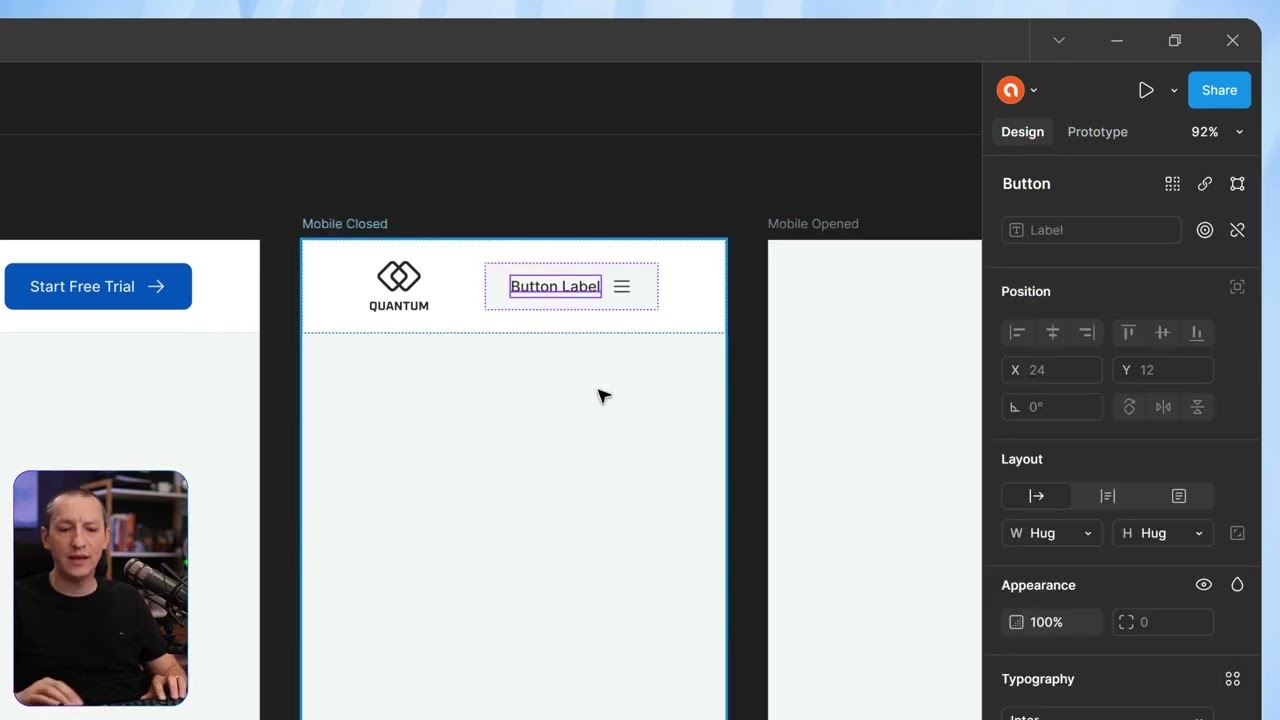
Task: Click the X position field showing 24
Action: pyautogui.click(x=1052, y=370)
